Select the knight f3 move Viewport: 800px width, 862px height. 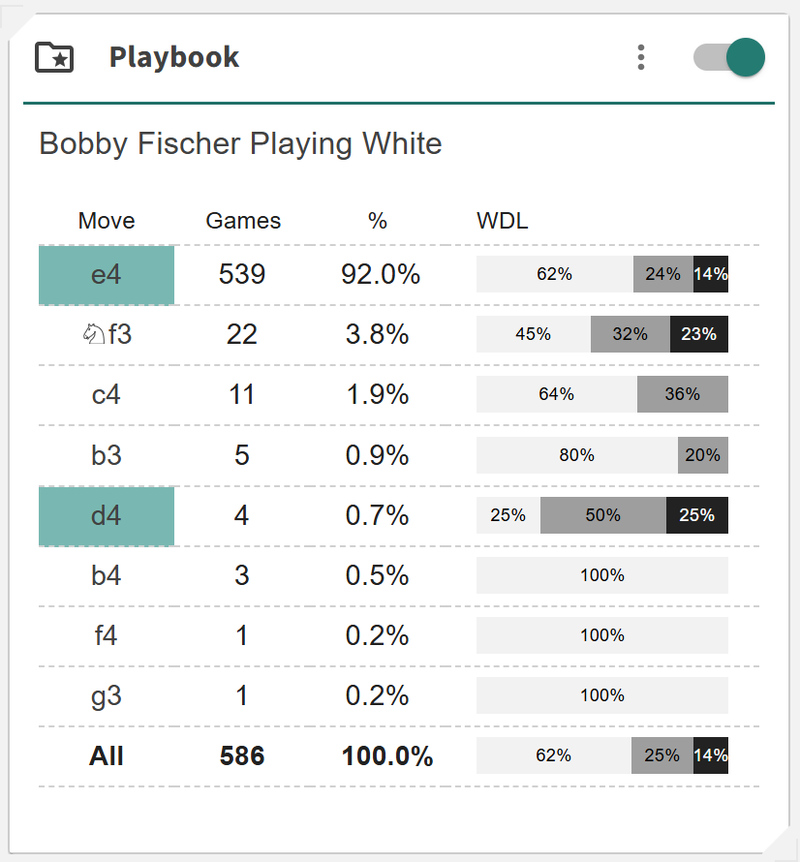pyautogui.click(x=106, y=335)
